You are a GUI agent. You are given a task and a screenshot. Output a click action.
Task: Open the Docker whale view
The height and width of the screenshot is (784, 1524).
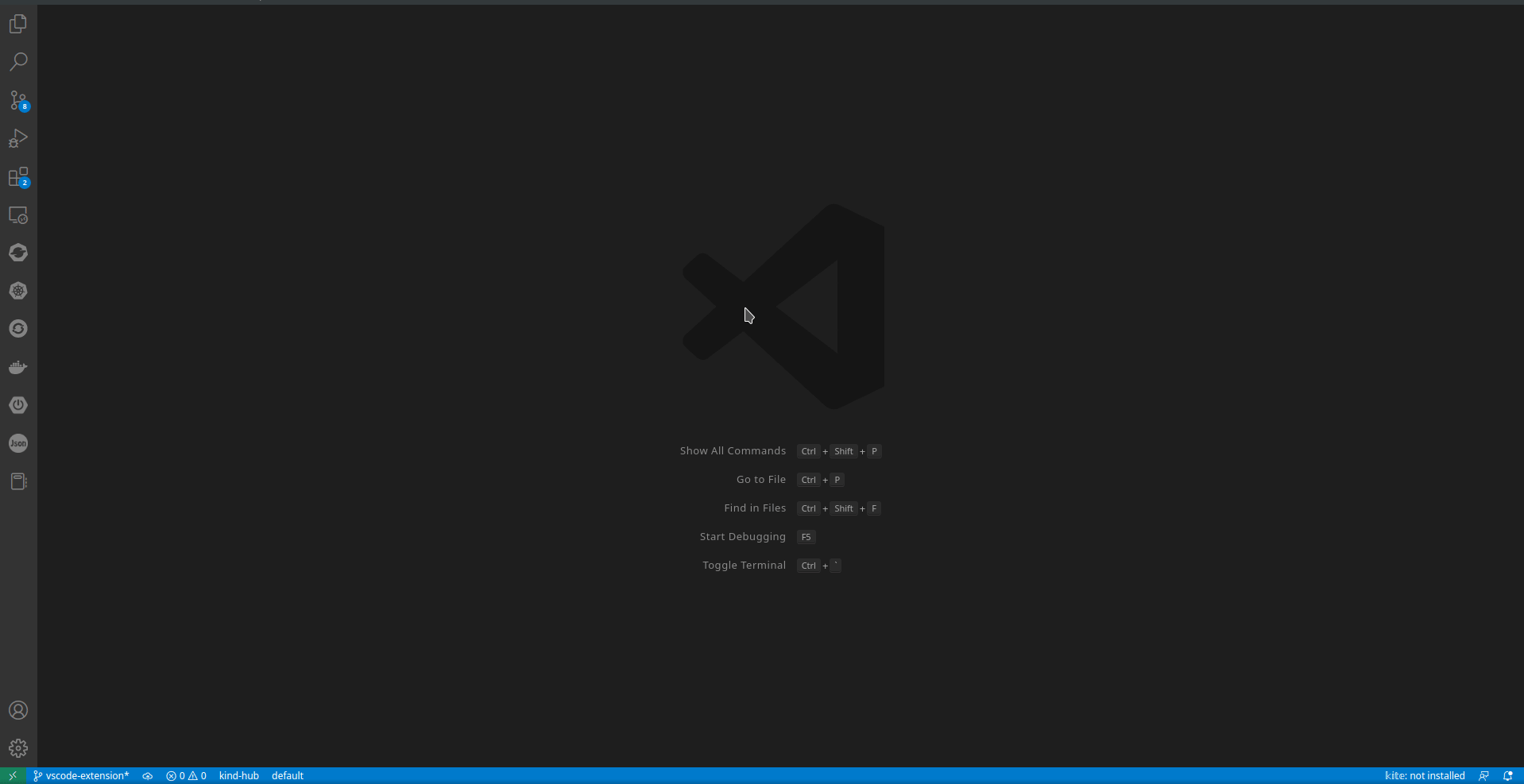pyautogui.click(x=18, y=367)
